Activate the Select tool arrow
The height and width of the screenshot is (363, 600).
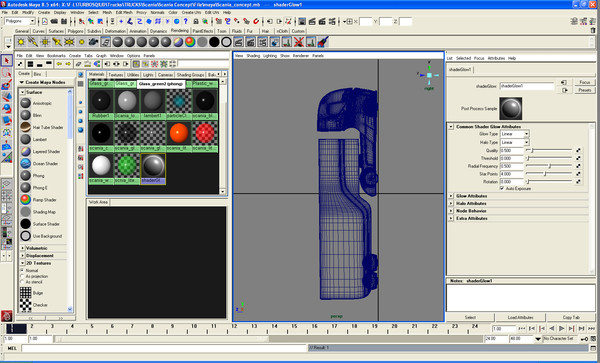[7, 60]
